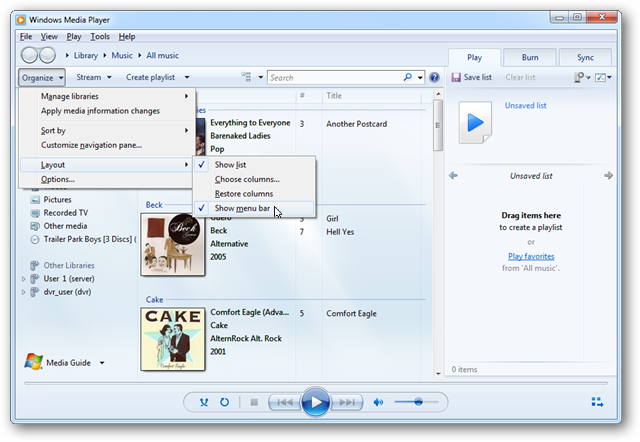The image size is (640, 442).
Task: Toggle the Show menu bar option
Action: pos(242,208)
